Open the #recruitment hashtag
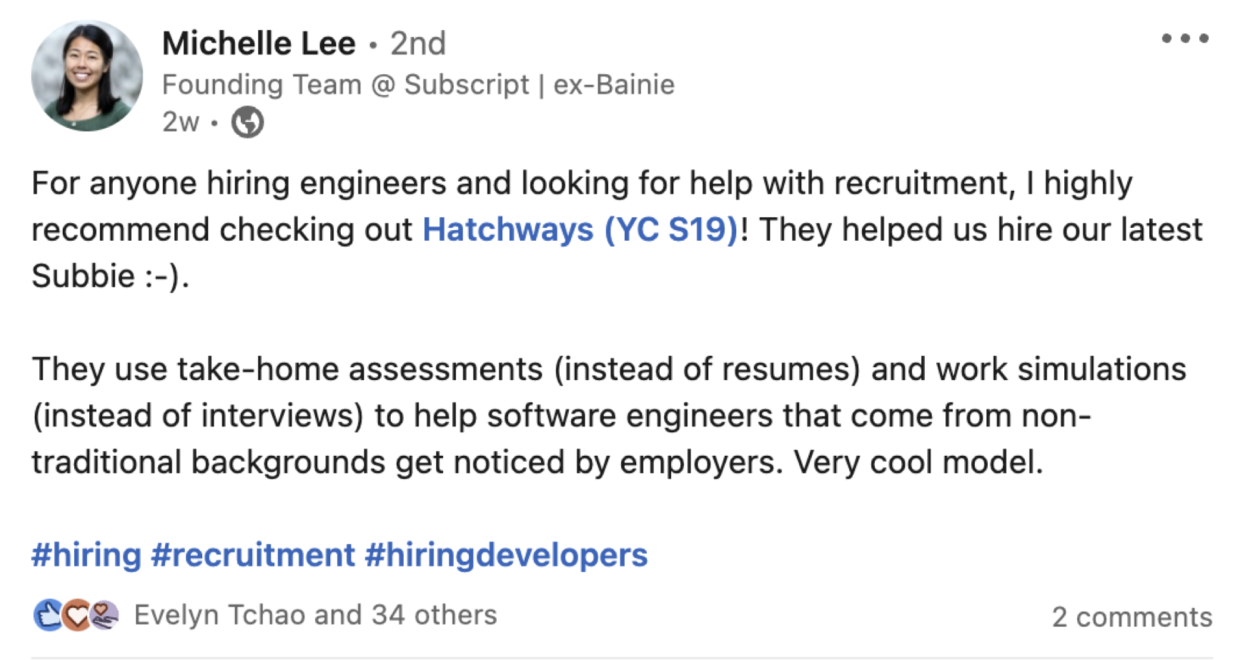This screenshot has width=1242, height=660. coord(252,555)
